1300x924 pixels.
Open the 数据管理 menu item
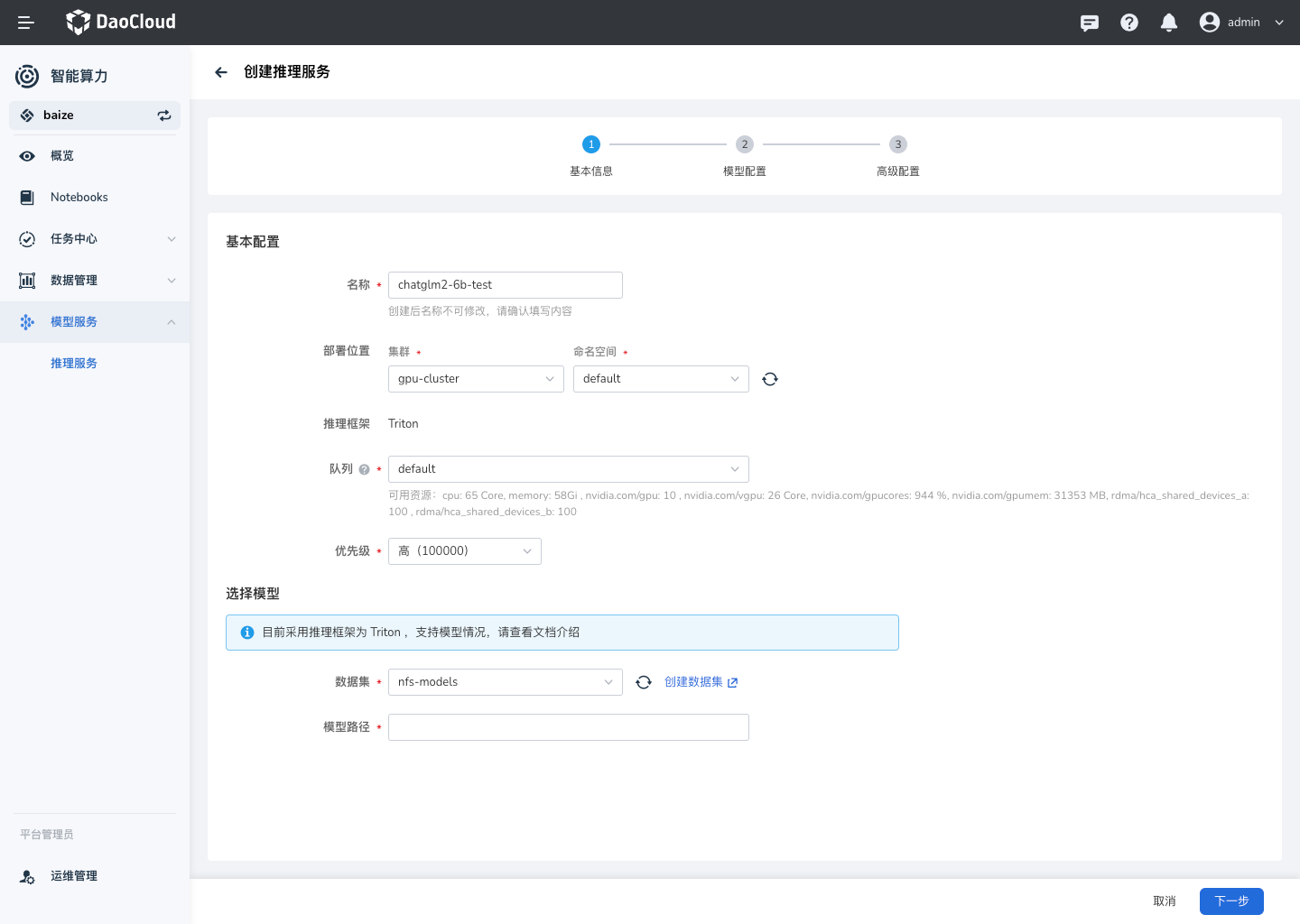(x=95, y=281)
